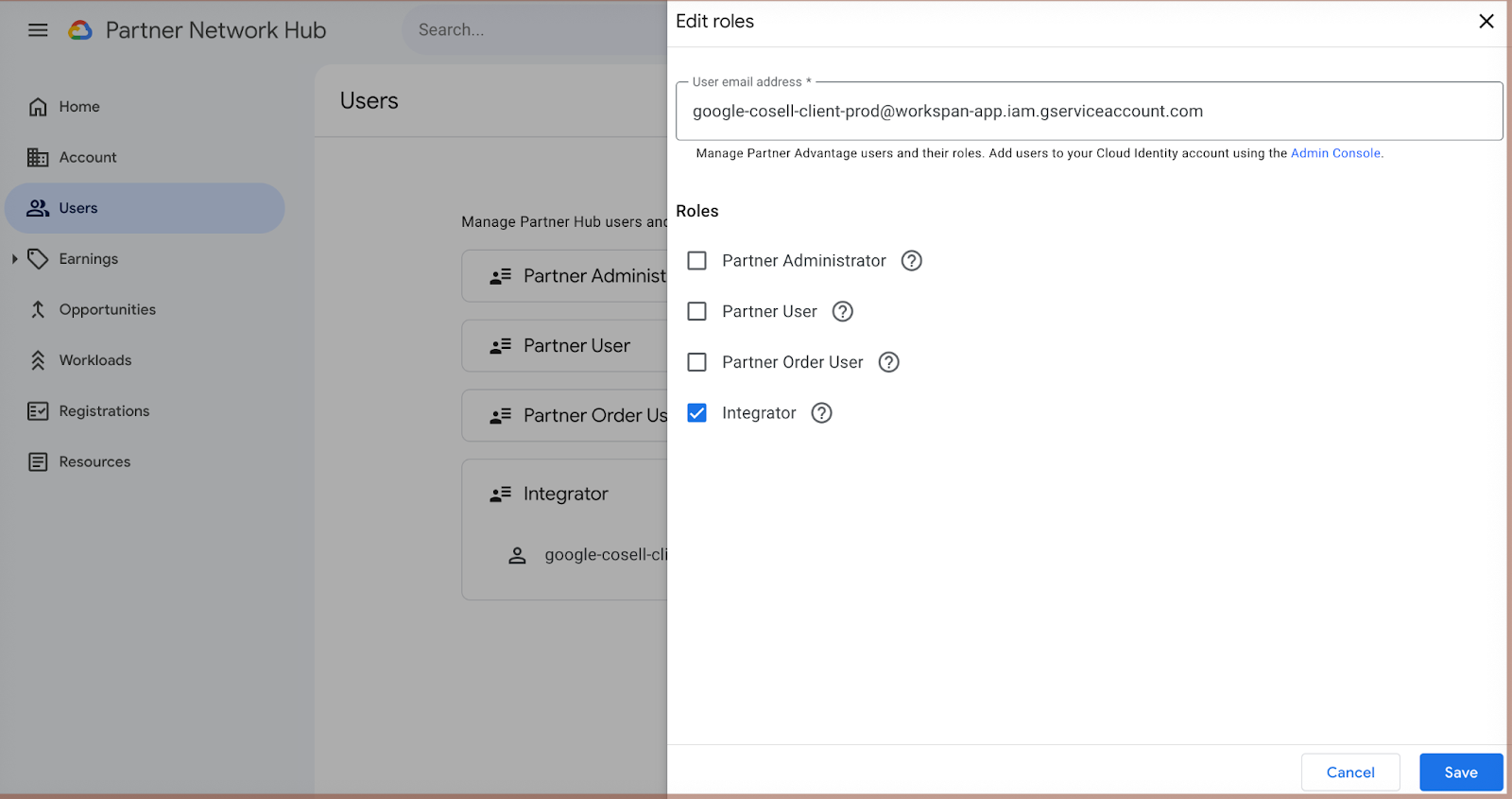Click the Partner Order User card label
This screenshot has width=1512, height=799.
(x=595, y=416)
